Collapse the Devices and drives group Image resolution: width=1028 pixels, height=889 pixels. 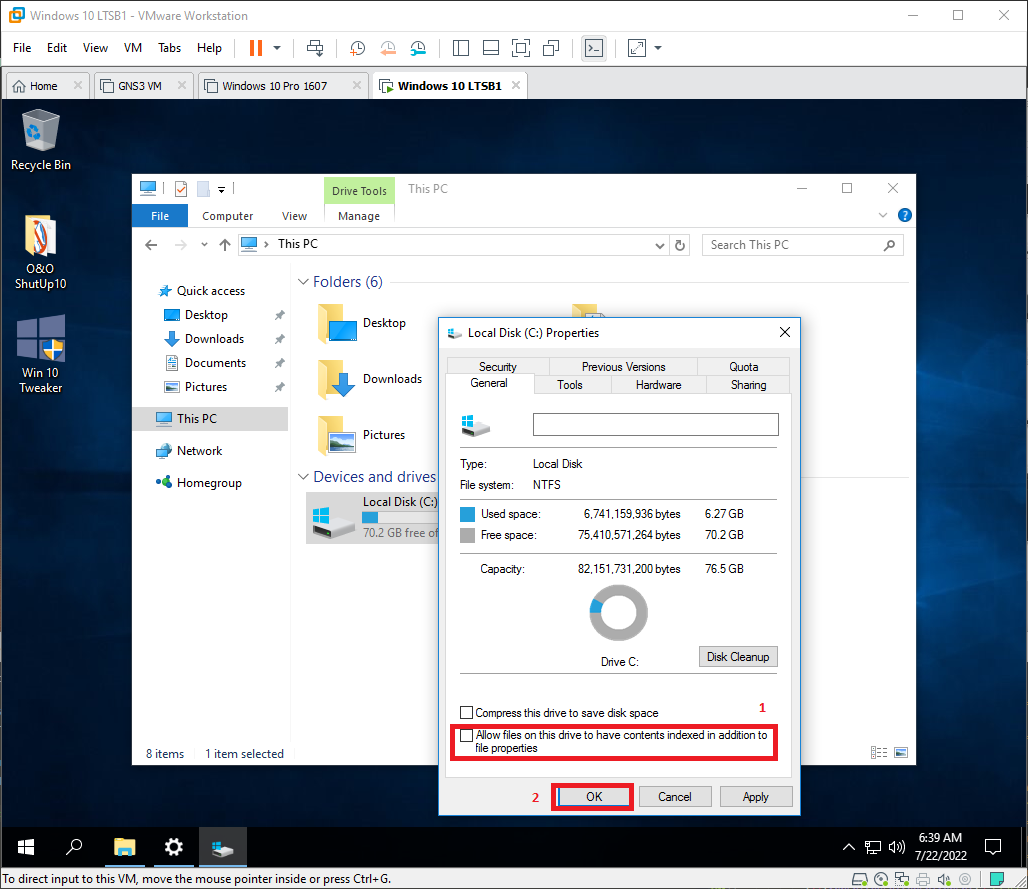pyautogui.click(x=303, y=477)
